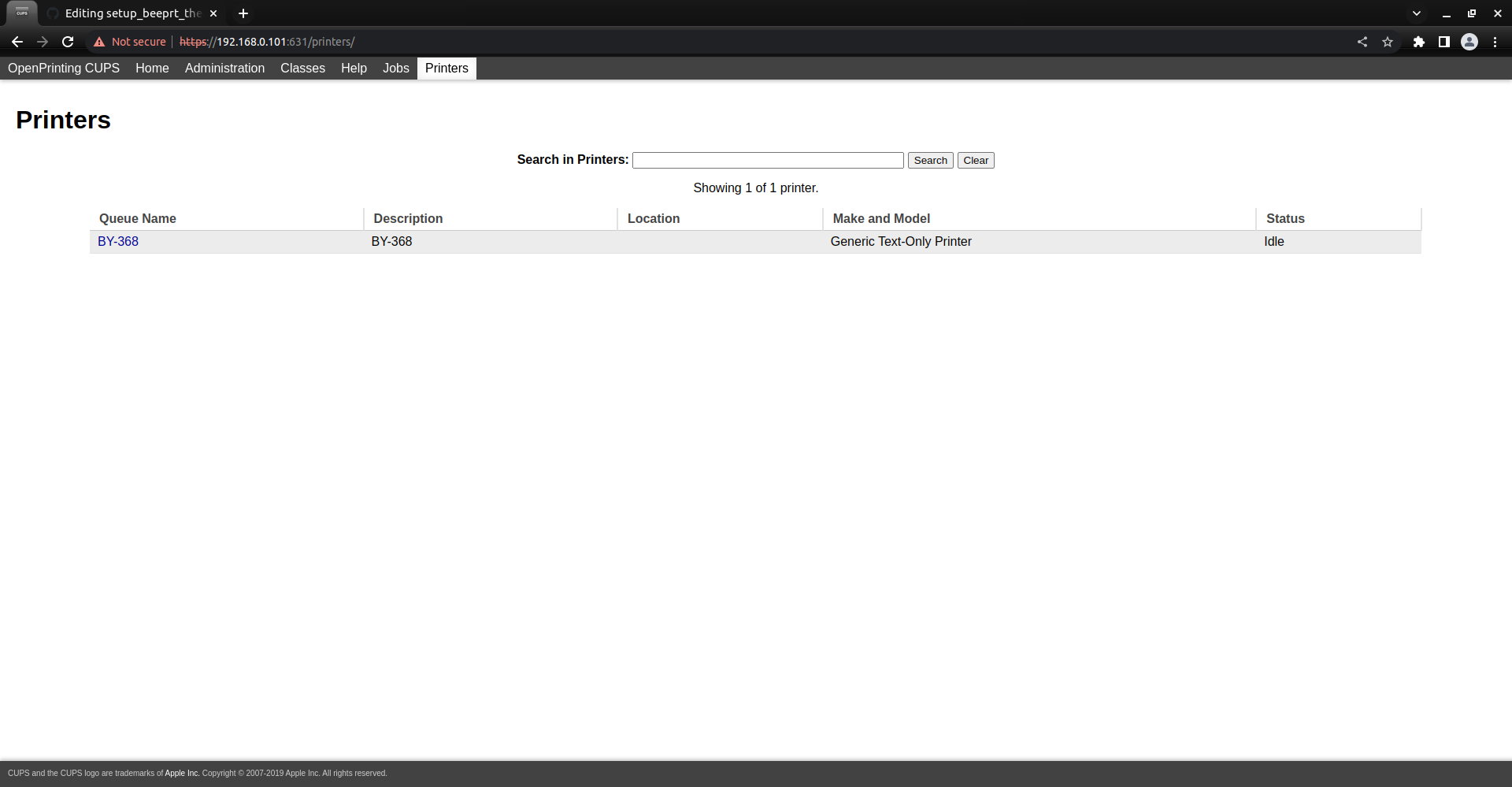
Task: Open the browser extensions puzzle icon
Action: pyautogui.click(x=1419, y=42)
